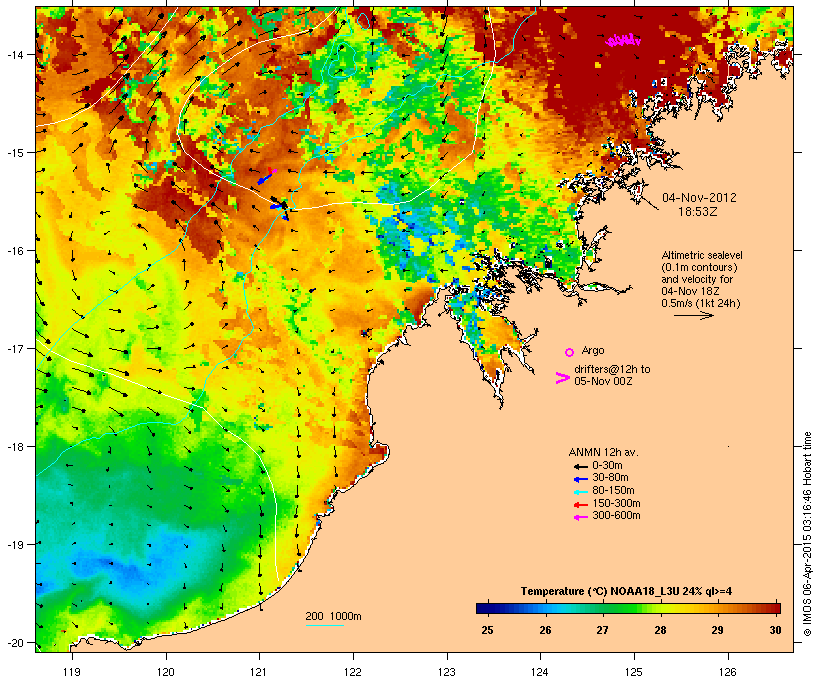Click the blue 30-80m legend arrow

point(580,479)
